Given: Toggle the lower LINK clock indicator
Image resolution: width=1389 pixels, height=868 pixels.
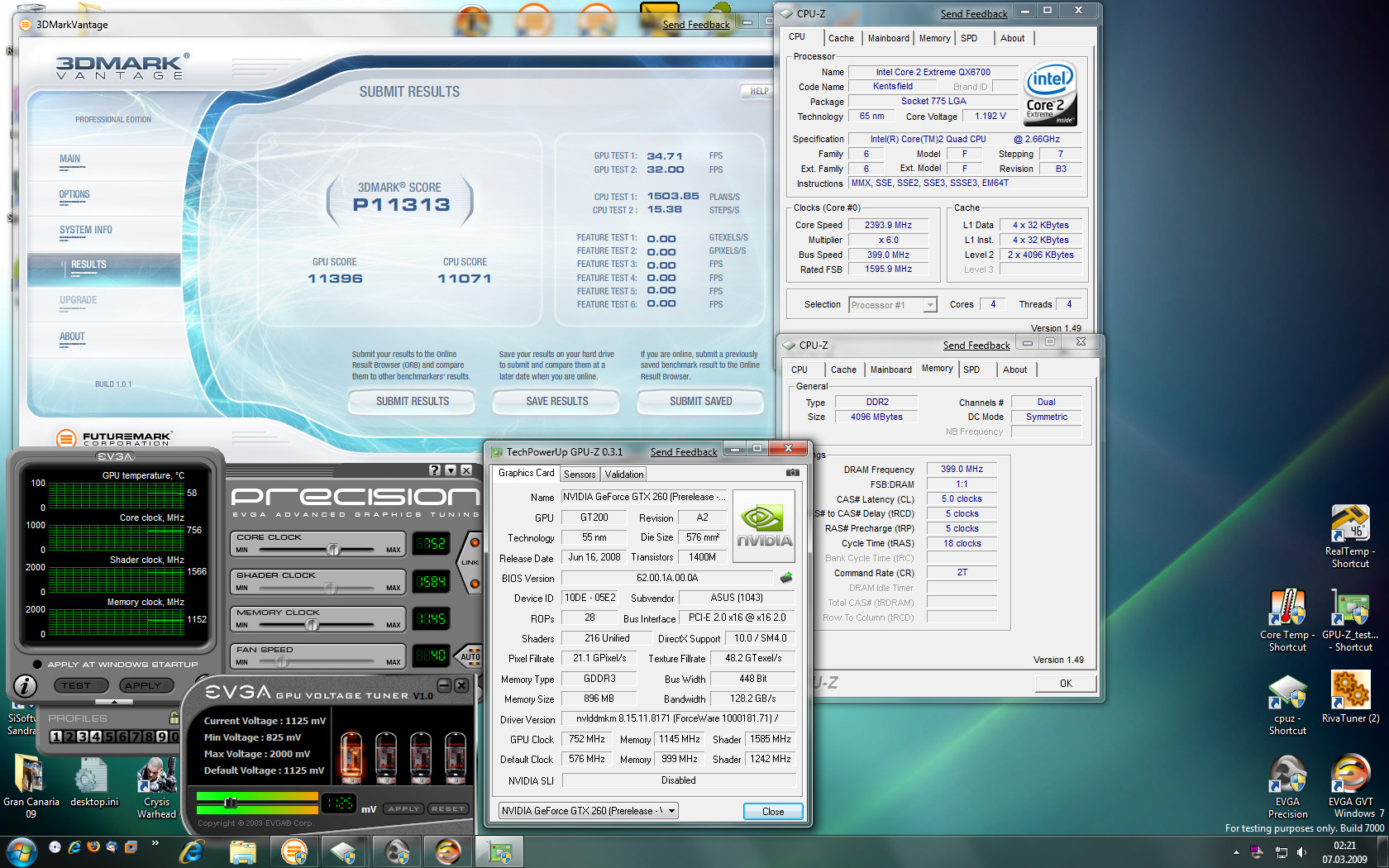Looking at the screenshot, I should (x=475, y=584).
